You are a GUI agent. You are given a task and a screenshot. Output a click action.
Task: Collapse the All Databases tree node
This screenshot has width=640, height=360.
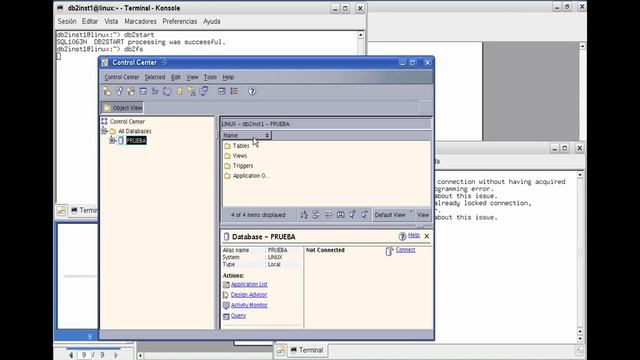[104, 131]
